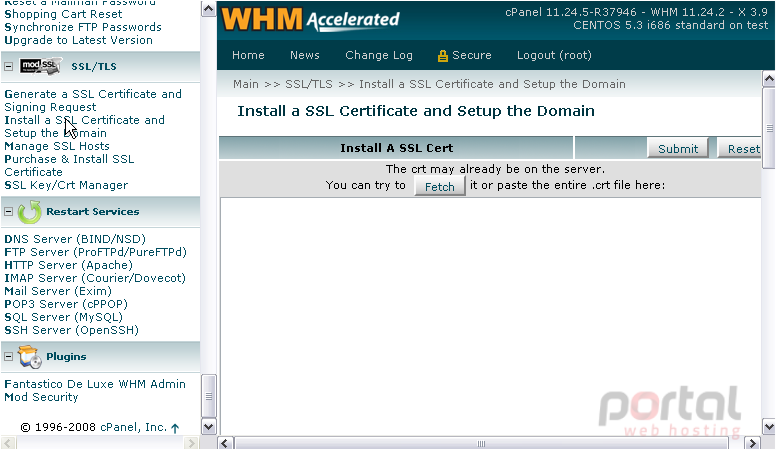Click the mod SSL icon in sidebar

[x=41, y=66]
